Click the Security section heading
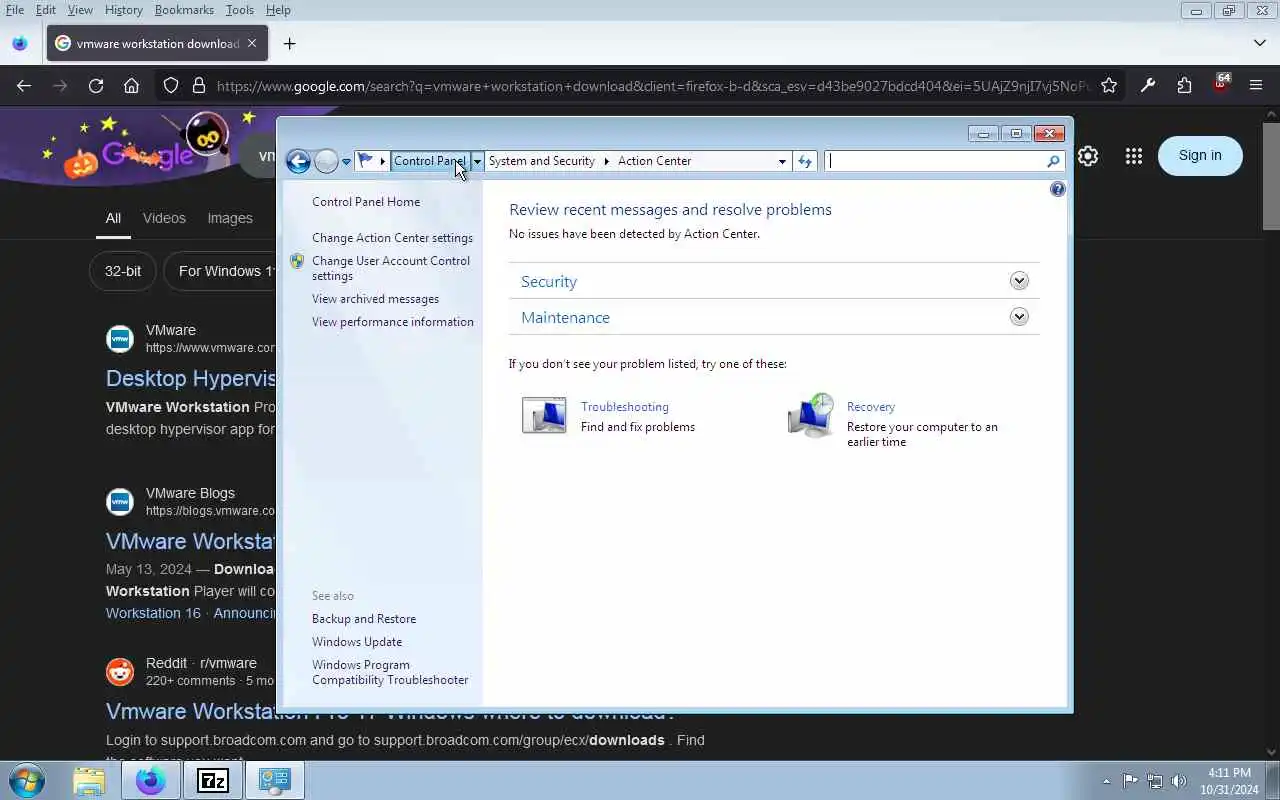This screenshot has width=1280, height=800. (549, 282)
